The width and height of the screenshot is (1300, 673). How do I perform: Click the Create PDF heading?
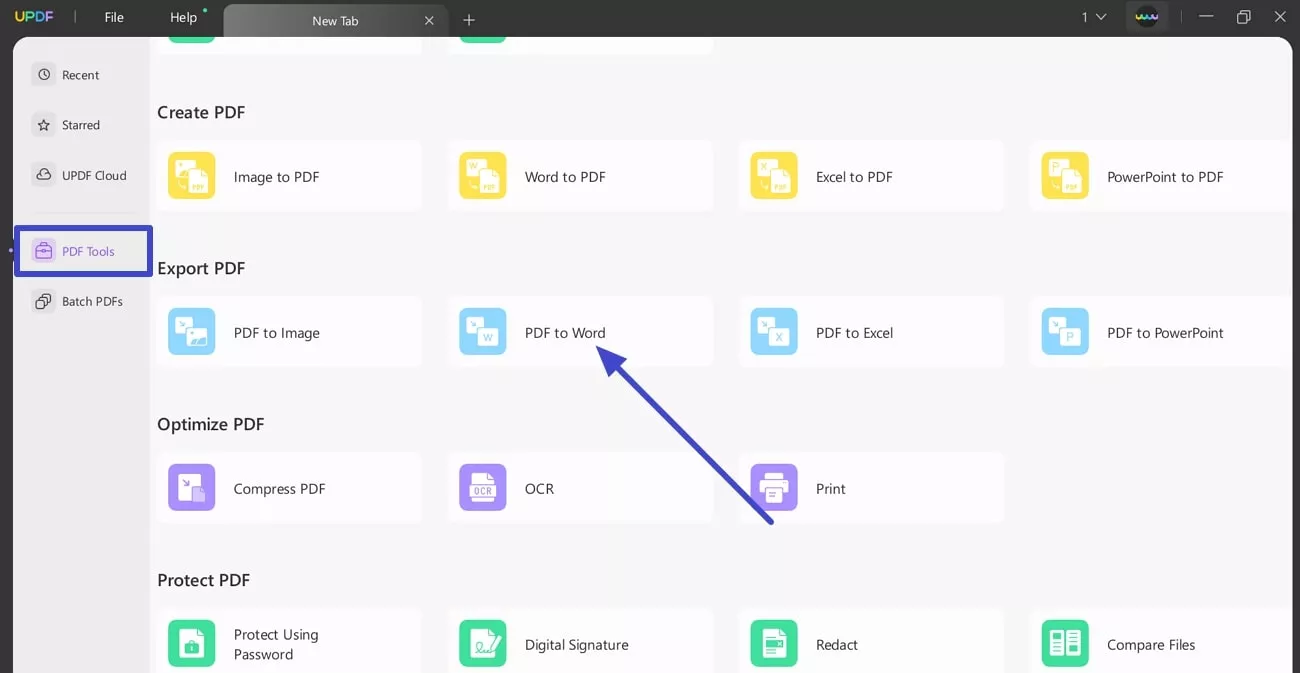click(x=201, y=112)
